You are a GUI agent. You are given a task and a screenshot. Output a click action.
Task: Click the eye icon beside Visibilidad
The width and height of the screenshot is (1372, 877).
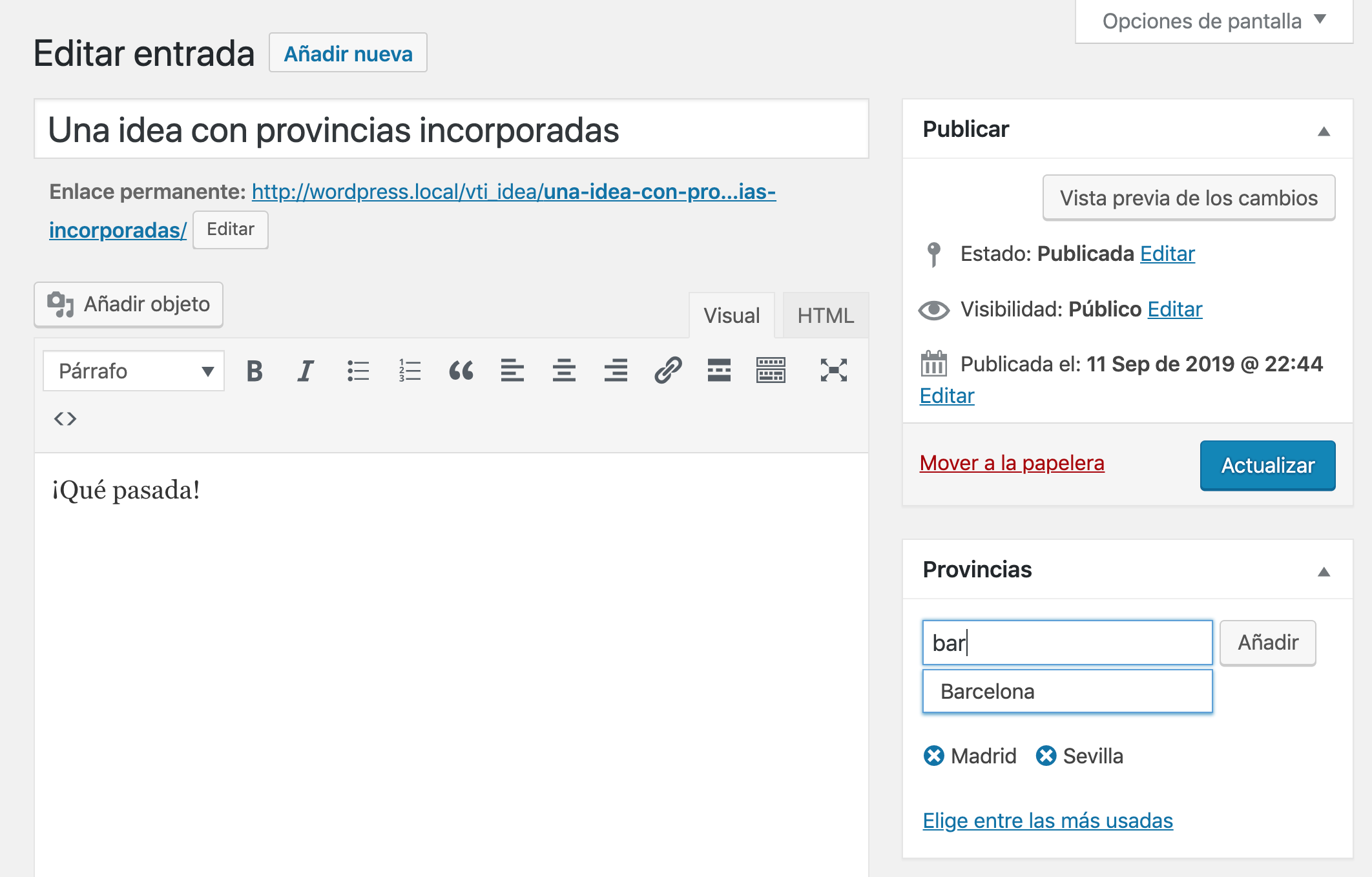pos(933,311)
